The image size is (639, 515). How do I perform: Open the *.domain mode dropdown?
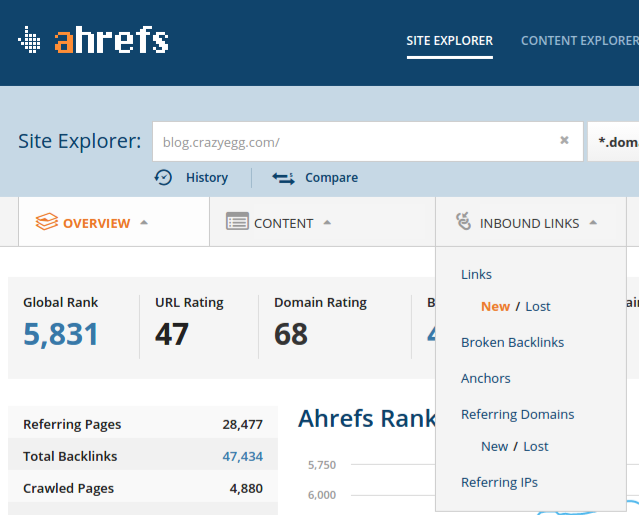pos(613,142)
